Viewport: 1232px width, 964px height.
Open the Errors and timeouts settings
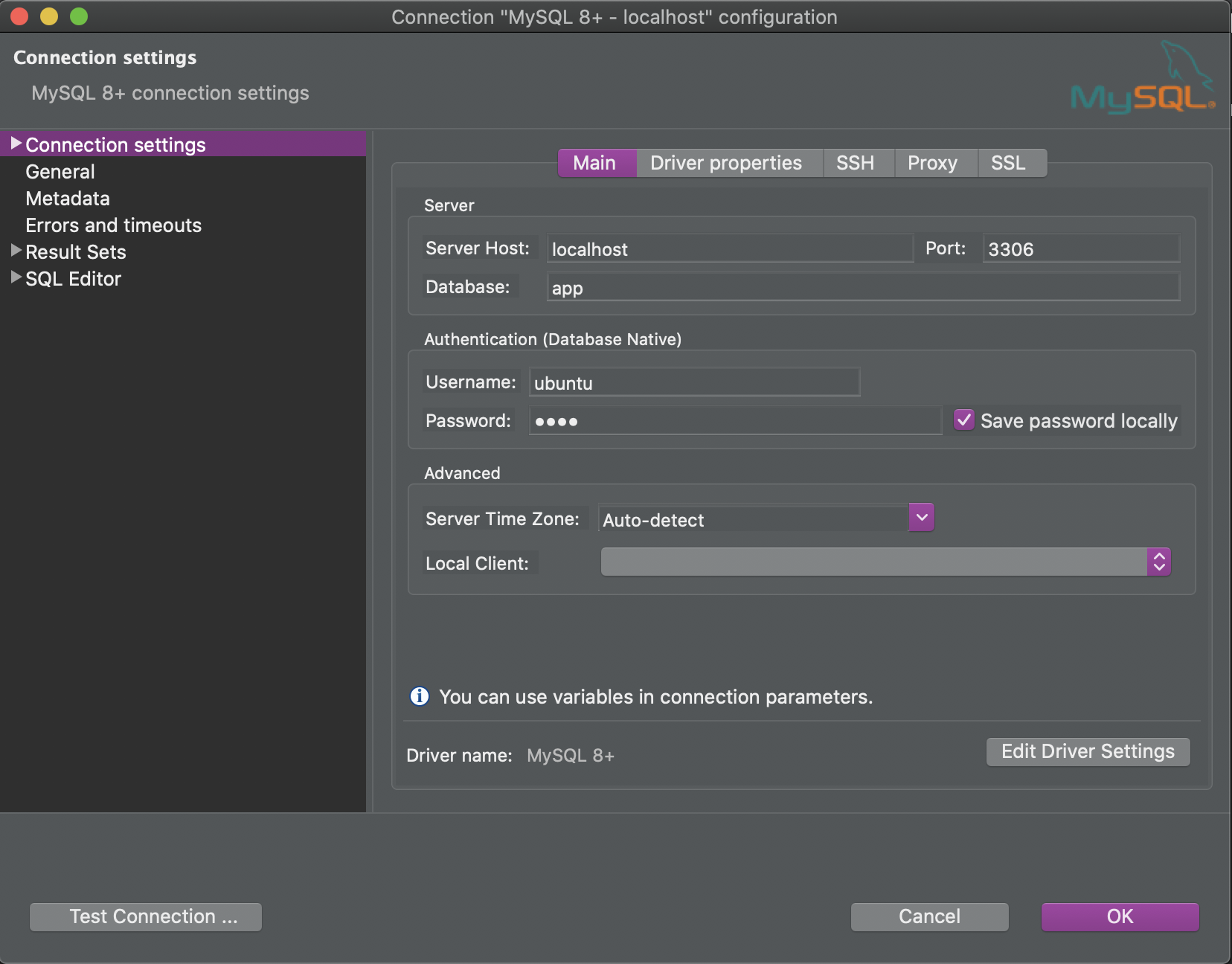click(113, 225)
